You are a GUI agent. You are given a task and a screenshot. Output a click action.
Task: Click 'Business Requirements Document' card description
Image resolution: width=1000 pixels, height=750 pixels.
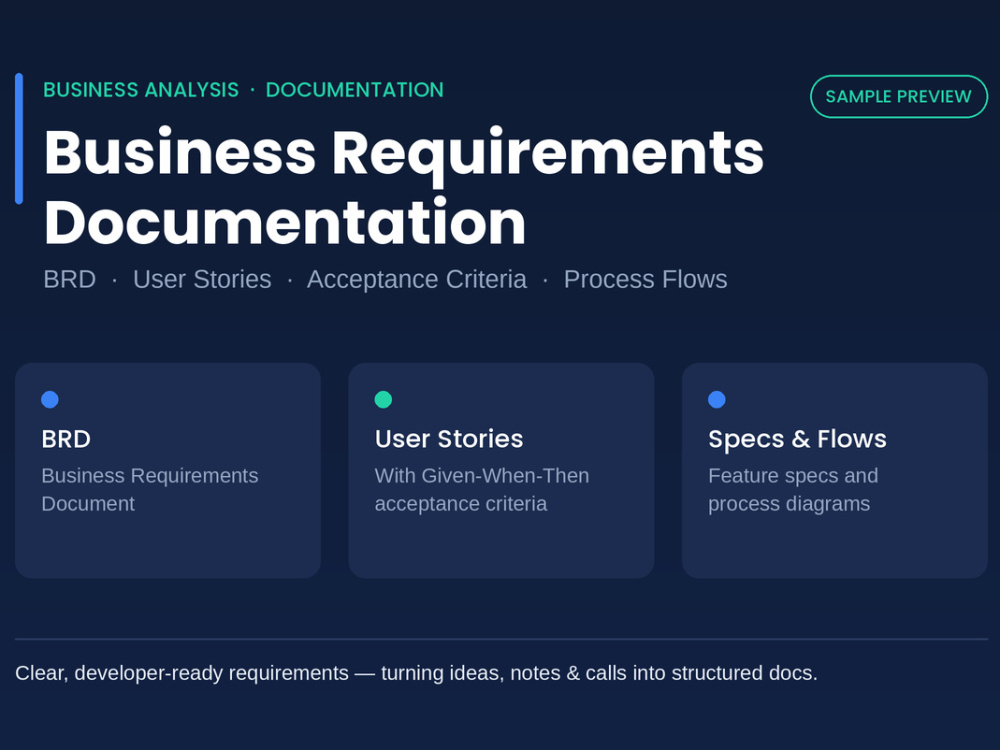150,490
